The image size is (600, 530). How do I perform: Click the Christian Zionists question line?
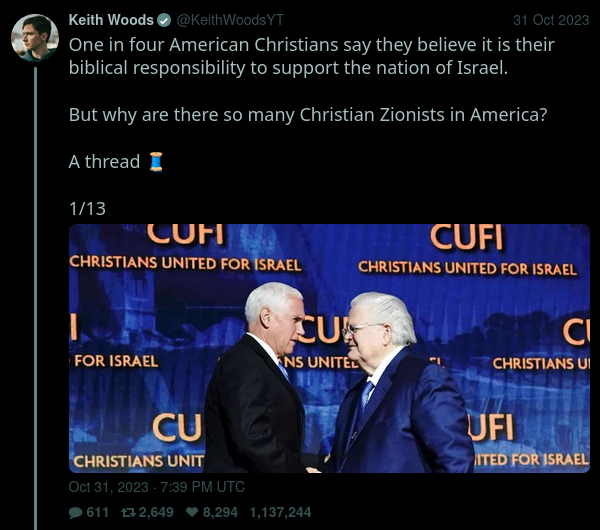click(x=308, y=114)
